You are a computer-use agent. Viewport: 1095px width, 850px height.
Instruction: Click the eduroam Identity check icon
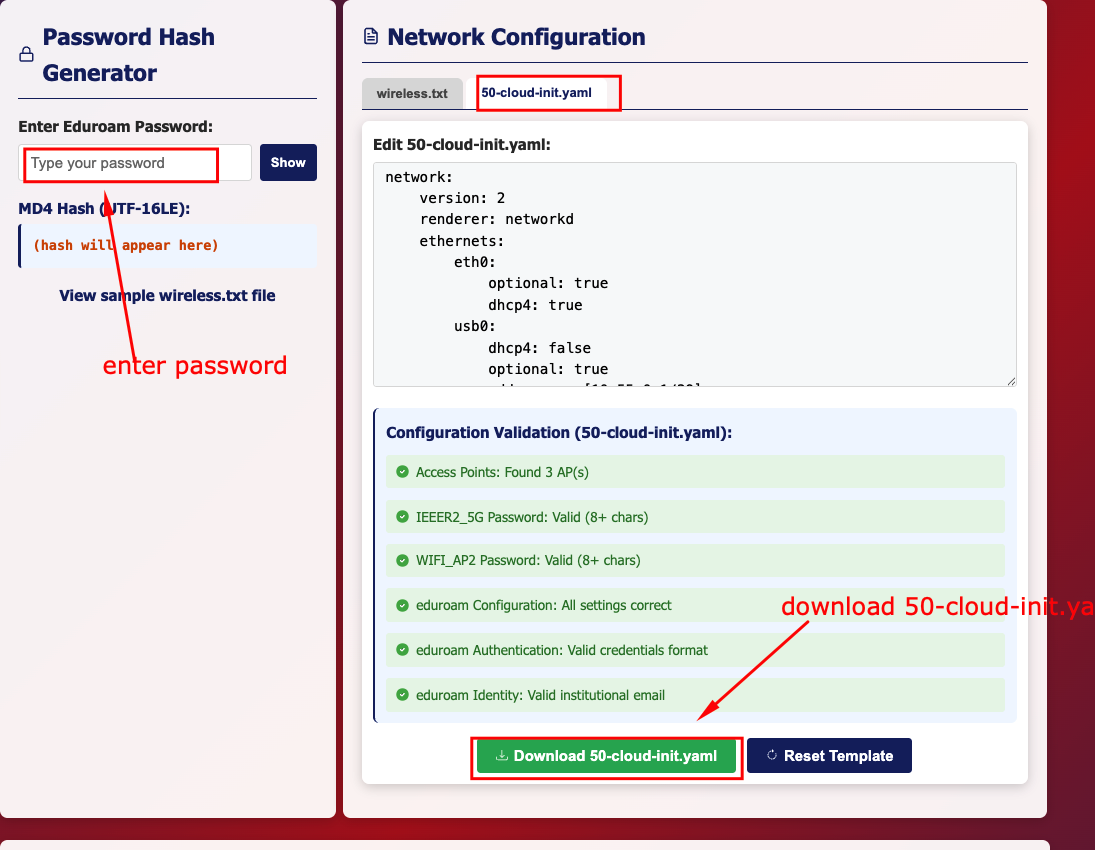402,695
